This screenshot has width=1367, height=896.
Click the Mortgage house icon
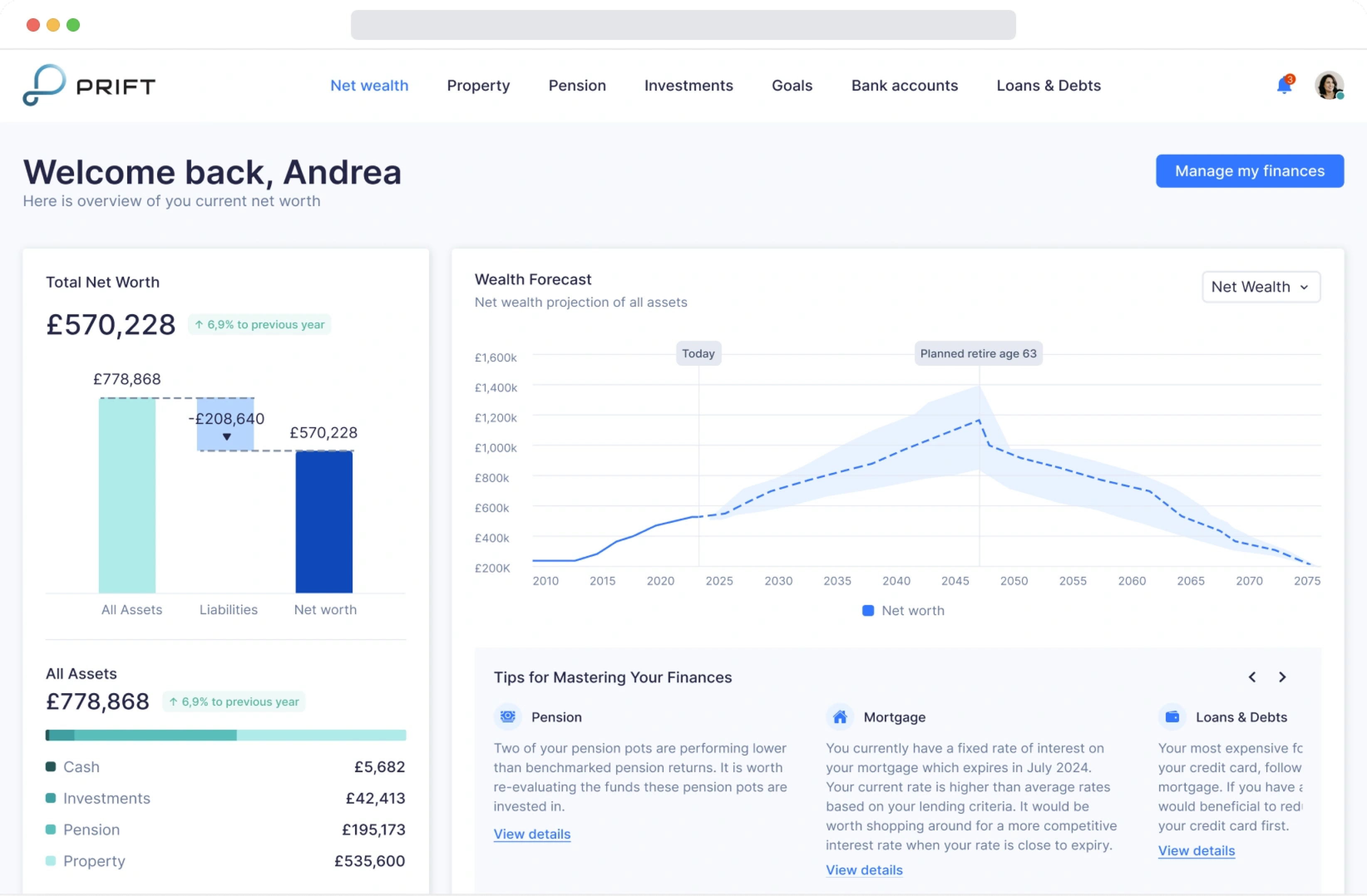(x=840, y=717)
